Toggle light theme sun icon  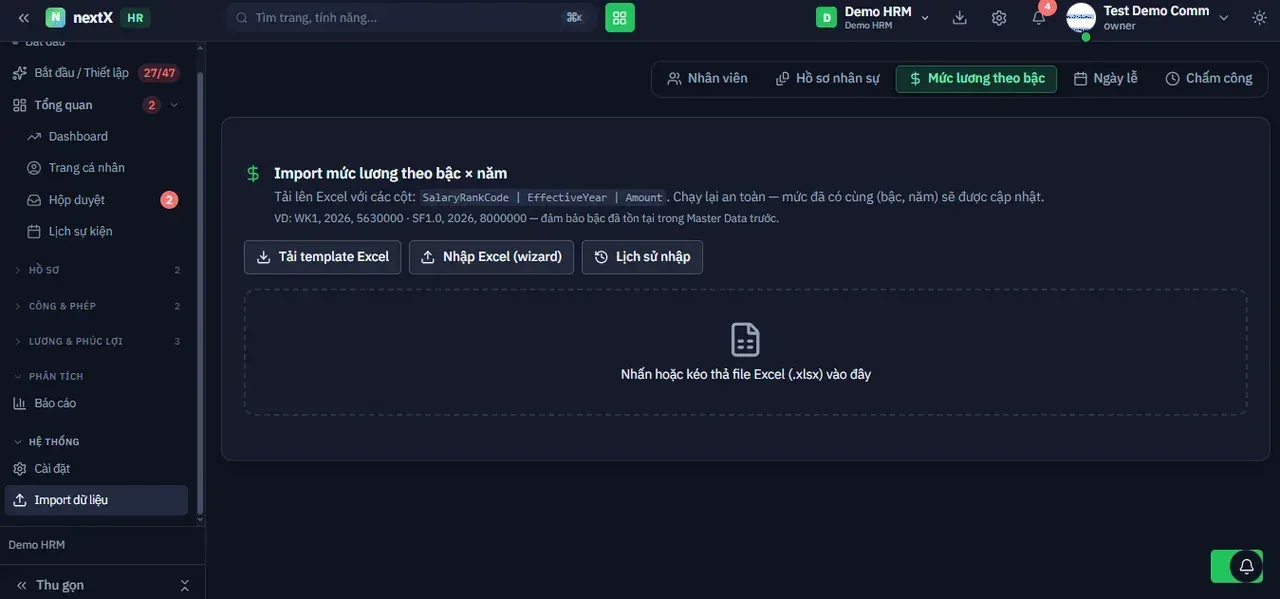1258,18
